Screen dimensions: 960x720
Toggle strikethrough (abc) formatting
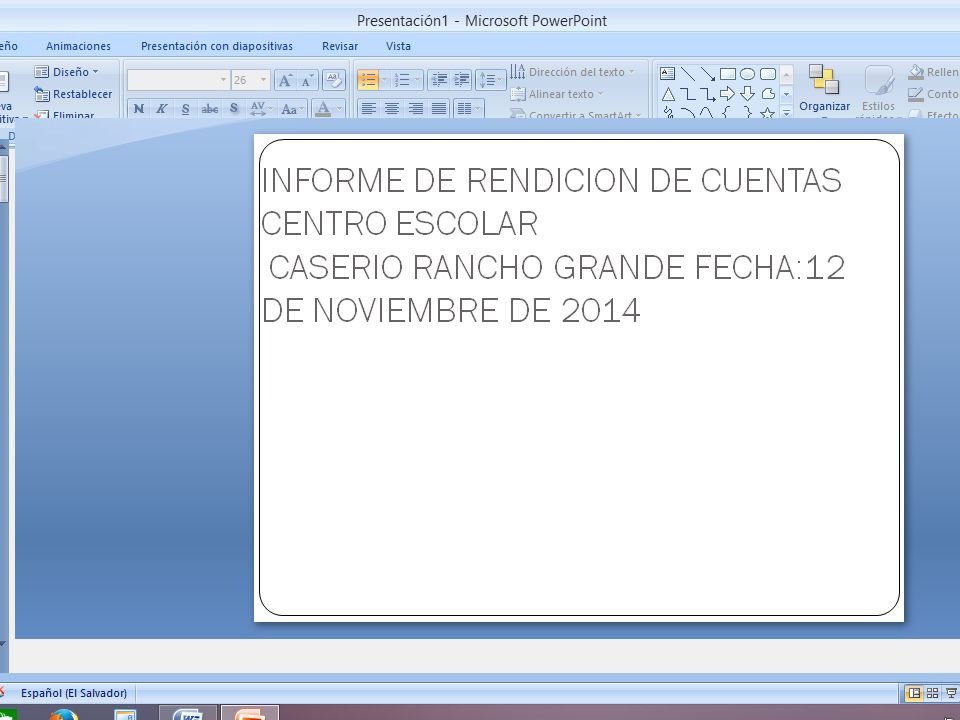(209, 108)
